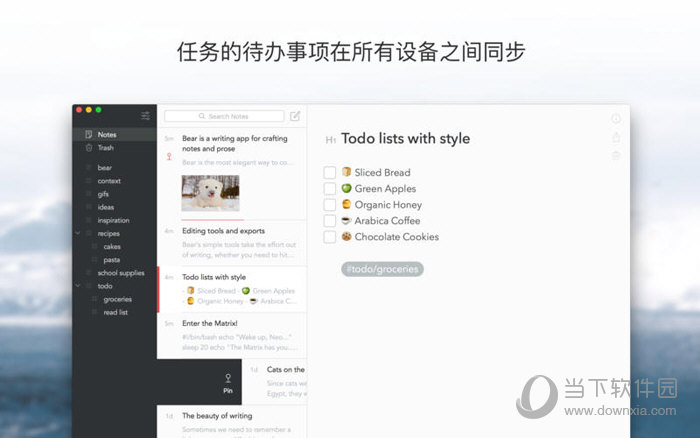Viewport: 700px width, 438px height.
Task: Create a new note with compose icon
Action: pos(295,116)
